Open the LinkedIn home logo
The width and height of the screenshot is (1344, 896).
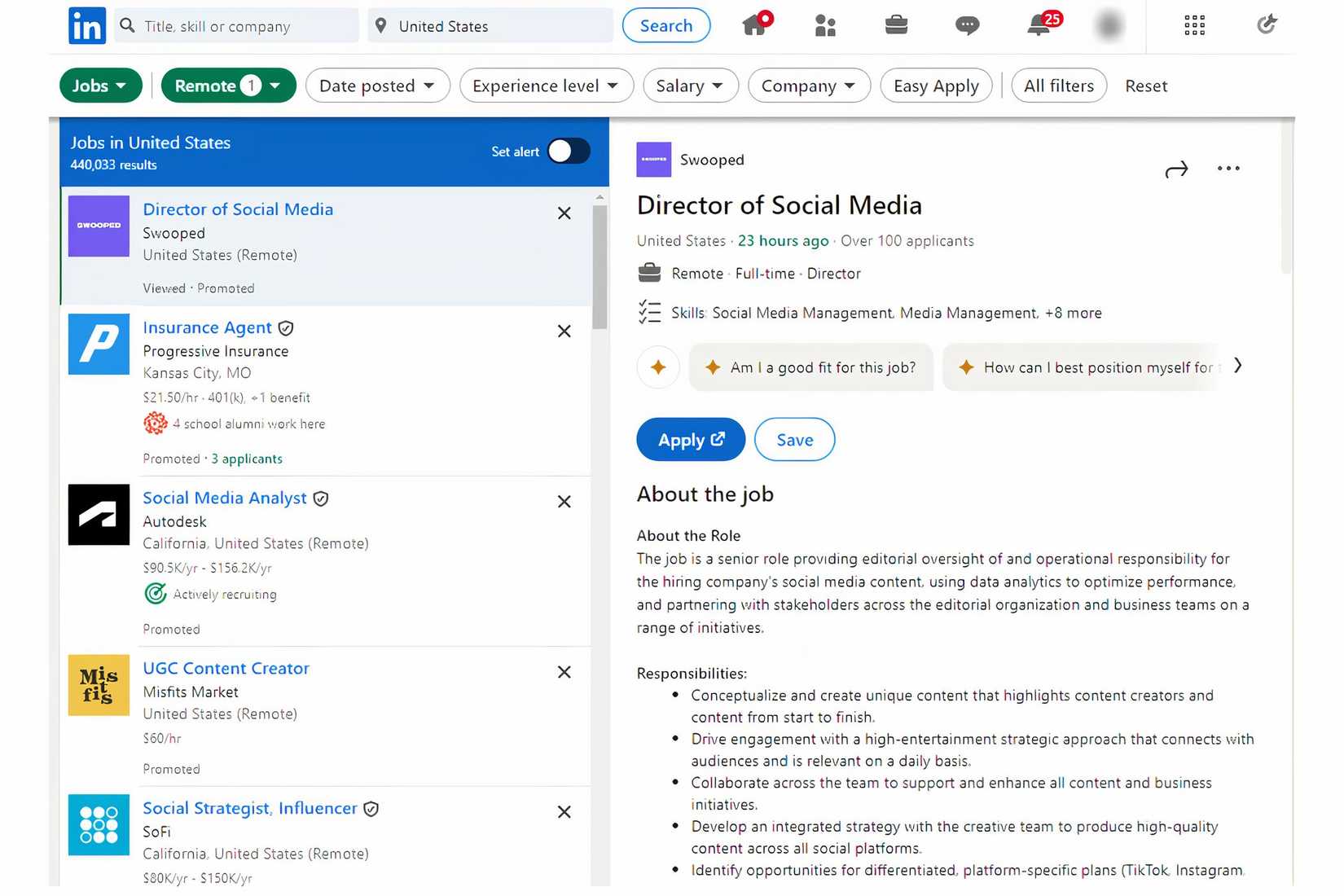pos(87,26)
